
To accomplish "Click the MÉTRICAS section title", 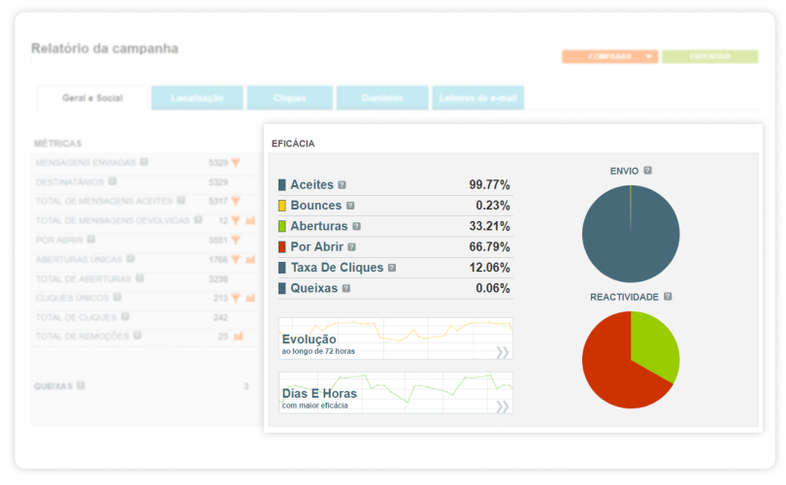I will coord(58,144).
